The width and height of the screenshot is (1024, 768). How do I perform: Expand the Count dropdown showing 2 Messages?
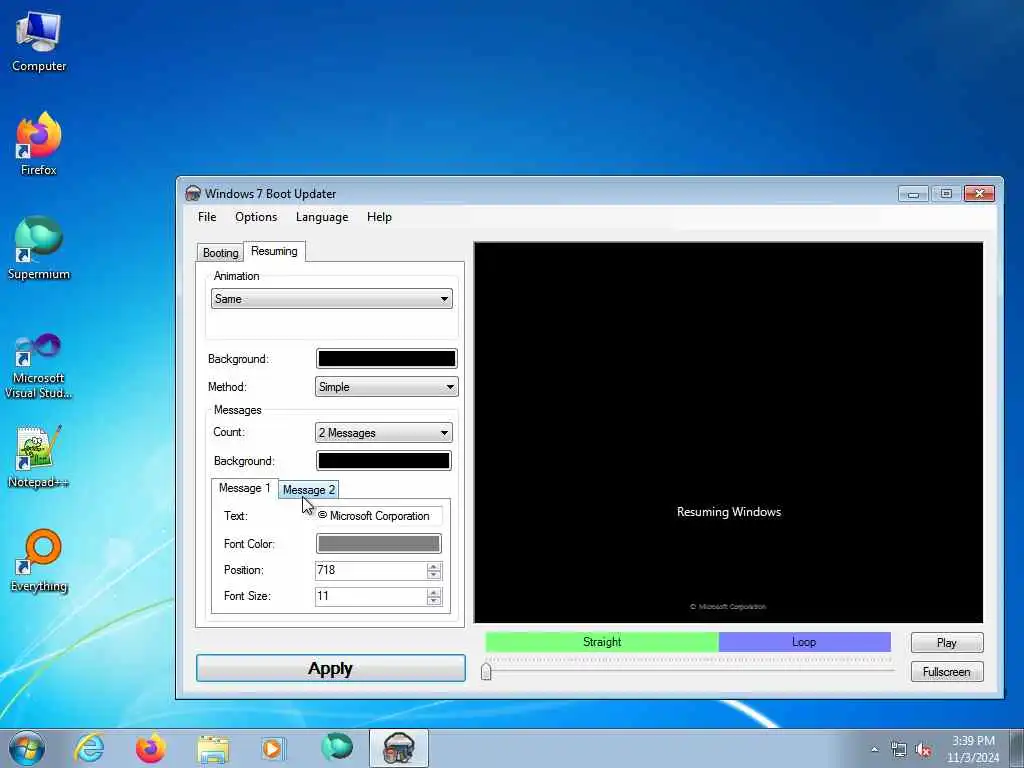pos(384,432)
